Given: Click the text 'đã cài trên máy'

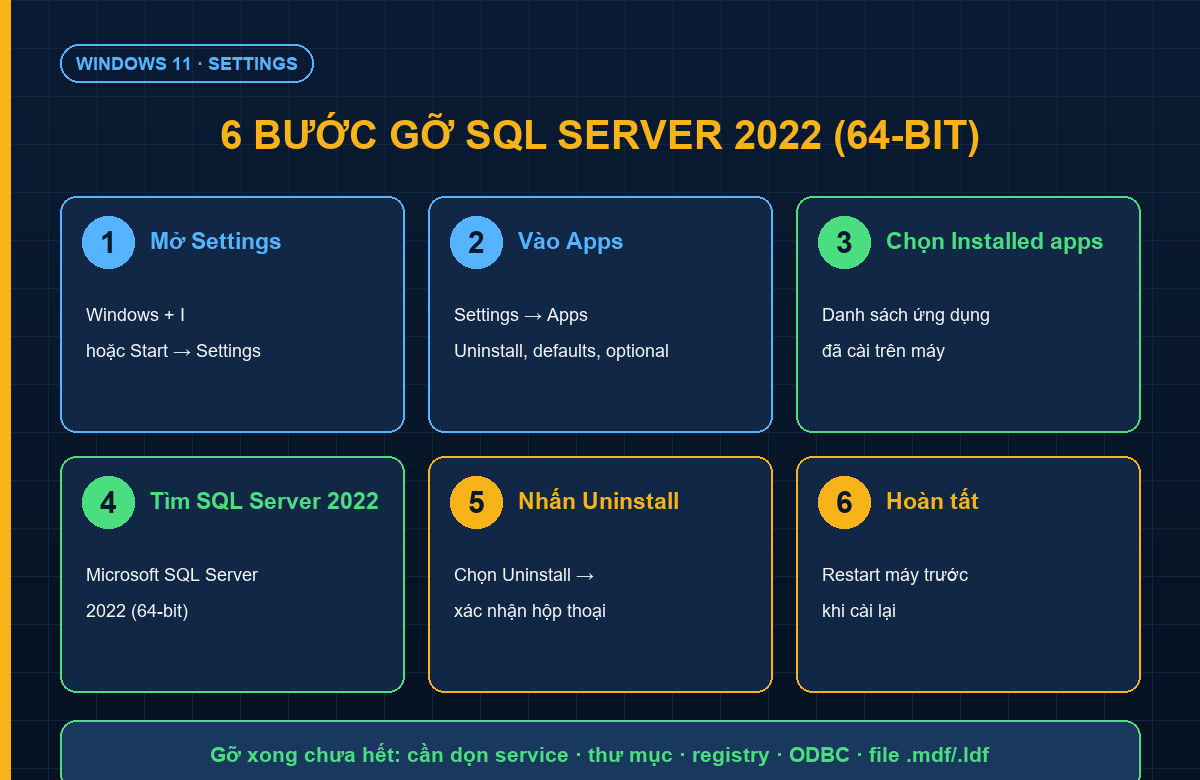Looking at the screenshot, I should point(883,351).
